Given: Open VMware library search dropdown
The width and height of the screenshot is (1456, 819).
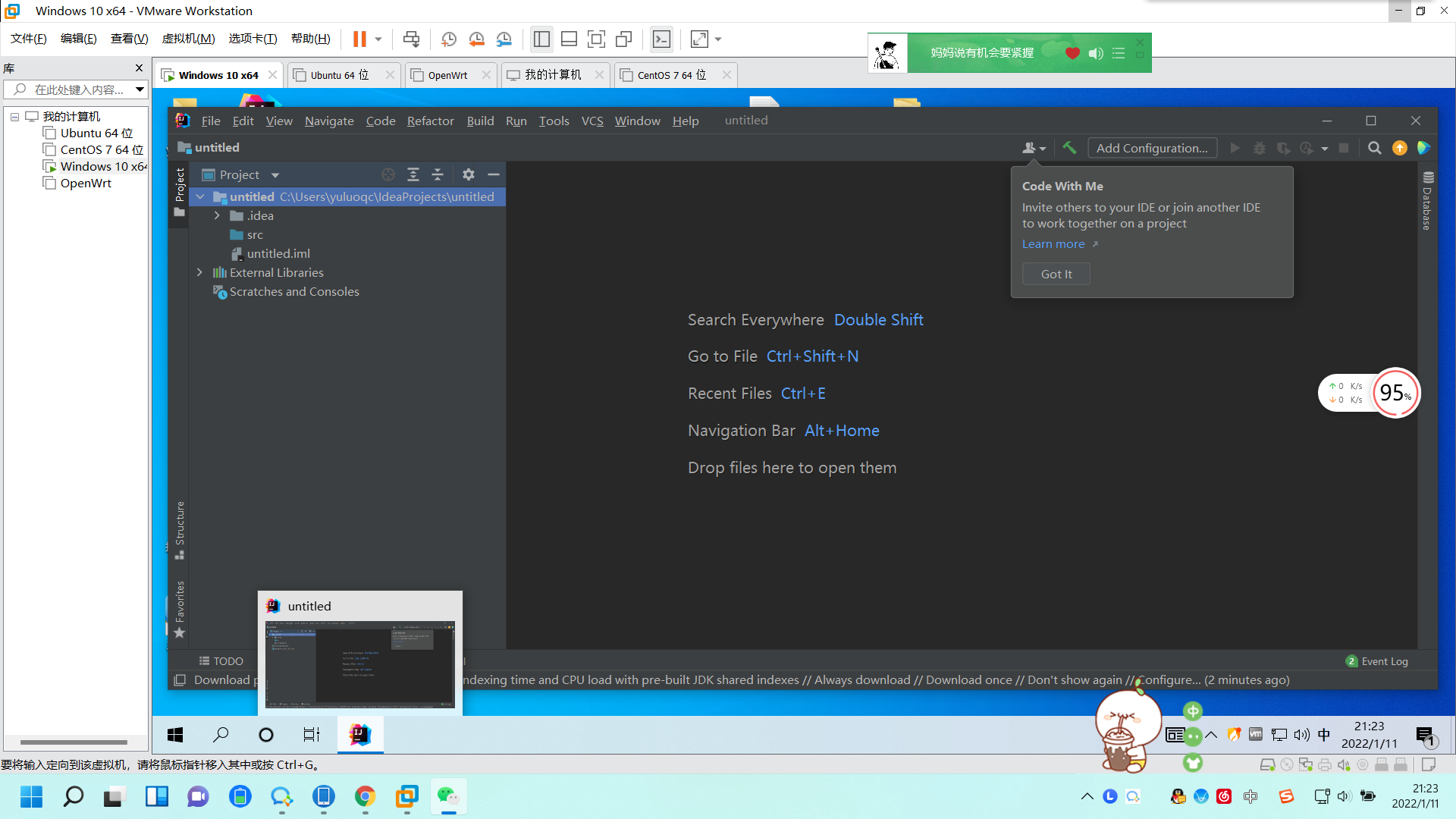Looking at the screenshot, I should [140, 89].
